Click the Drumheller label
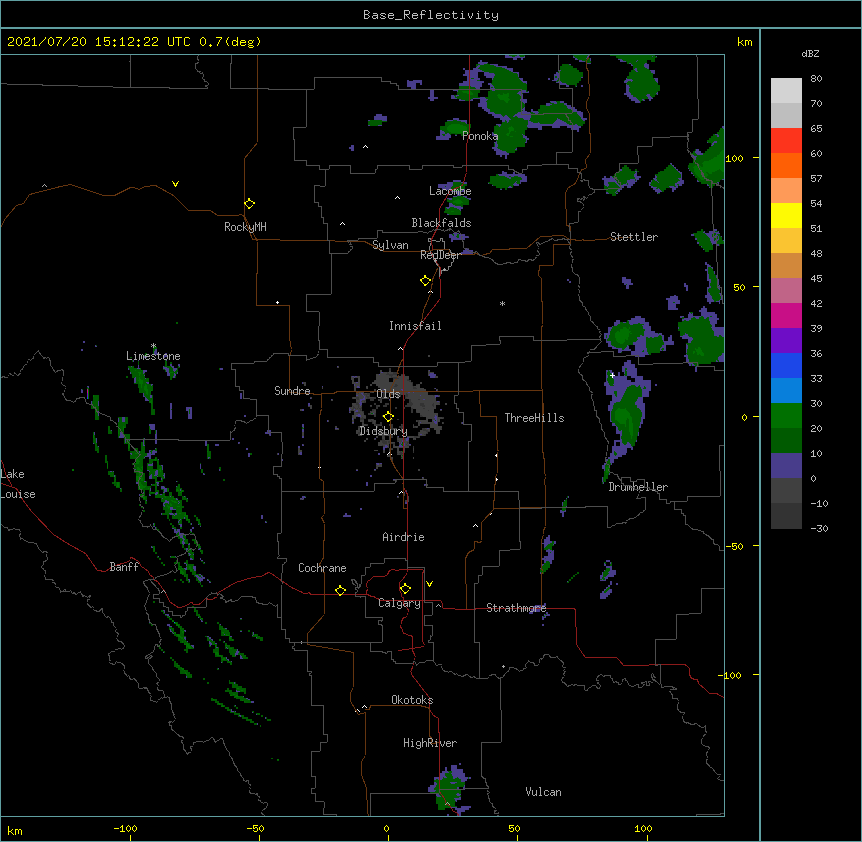862x842 pixels. pos(638,487)
